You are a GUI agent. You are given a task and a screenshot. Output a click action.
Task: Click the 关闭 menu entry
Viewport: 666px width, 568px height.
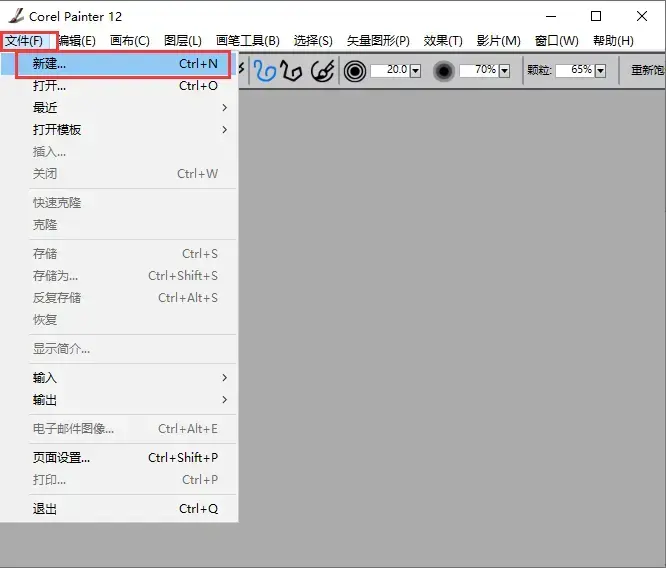click(x=119, y=174)
